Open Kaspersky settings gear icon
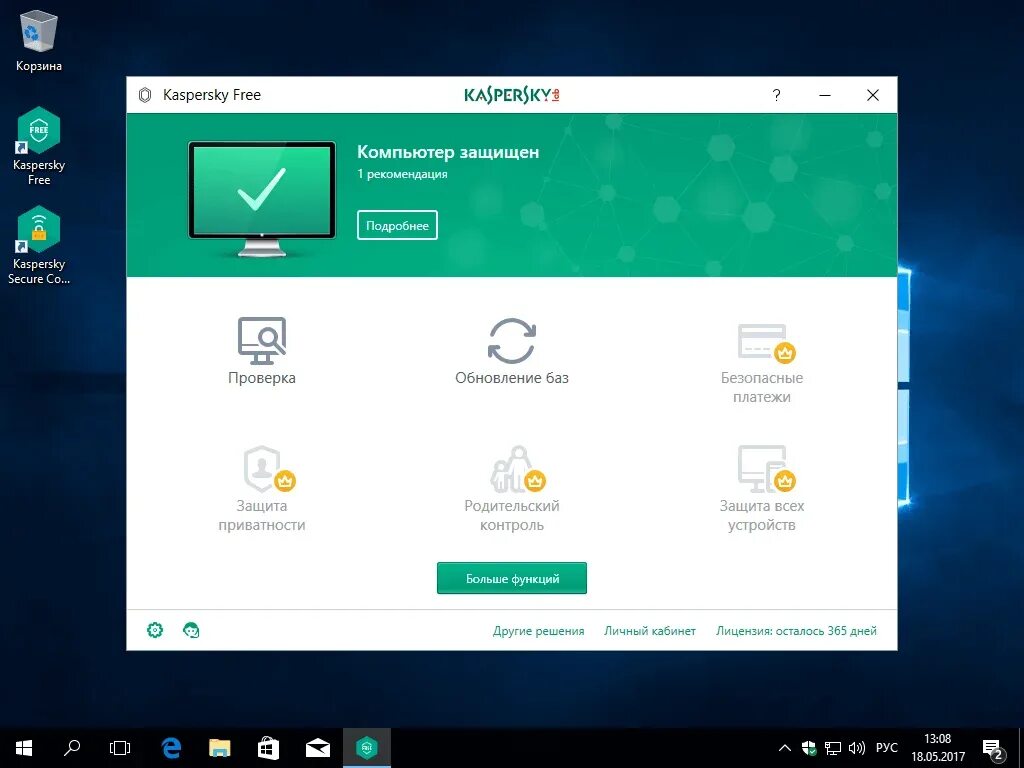The width and height of the screenshot is (1024, 768). click(155, 630)
